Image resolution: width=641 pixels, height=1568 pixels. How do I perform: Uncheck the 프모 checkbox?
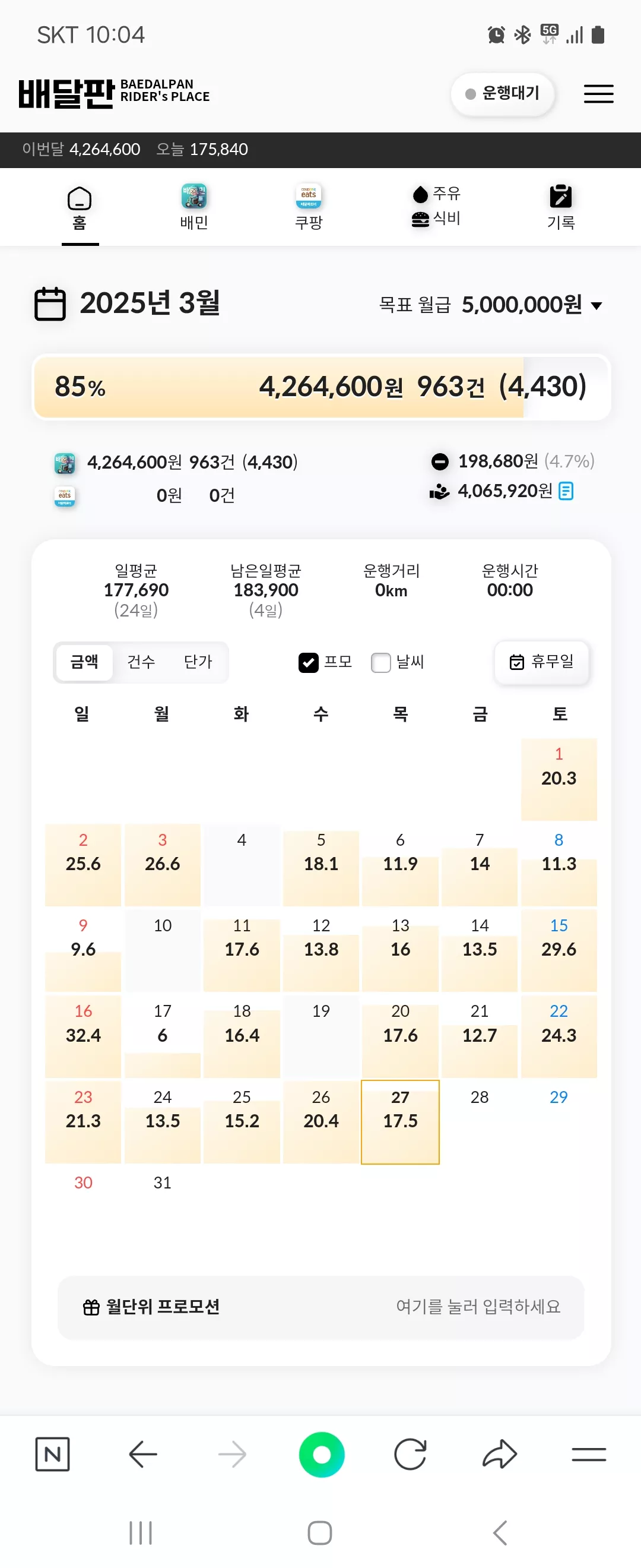[x=309, y=662]
